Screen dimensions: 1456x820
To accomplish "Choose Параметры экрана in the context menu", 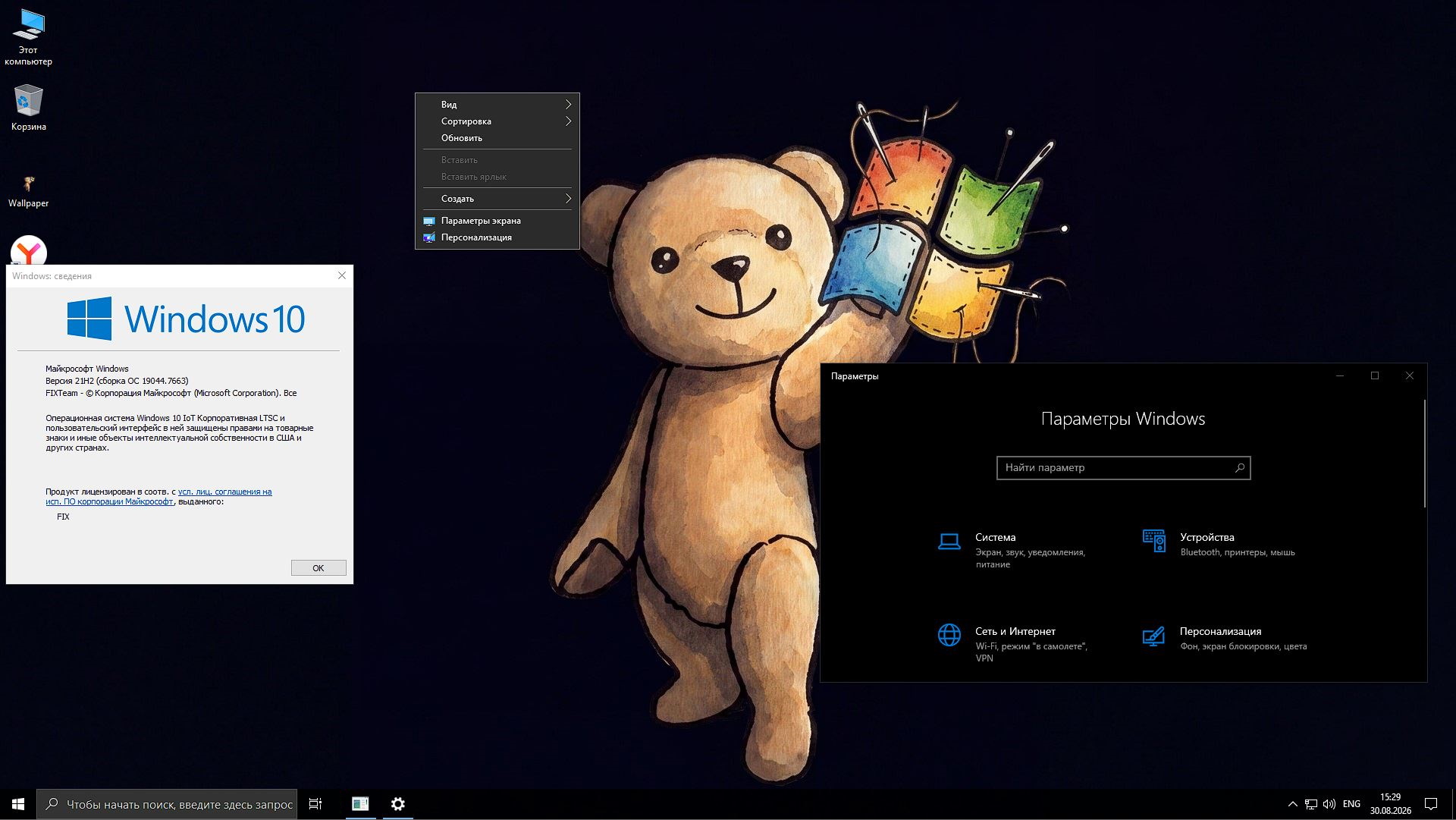I will pyautogui.click(x=497, y=221).
